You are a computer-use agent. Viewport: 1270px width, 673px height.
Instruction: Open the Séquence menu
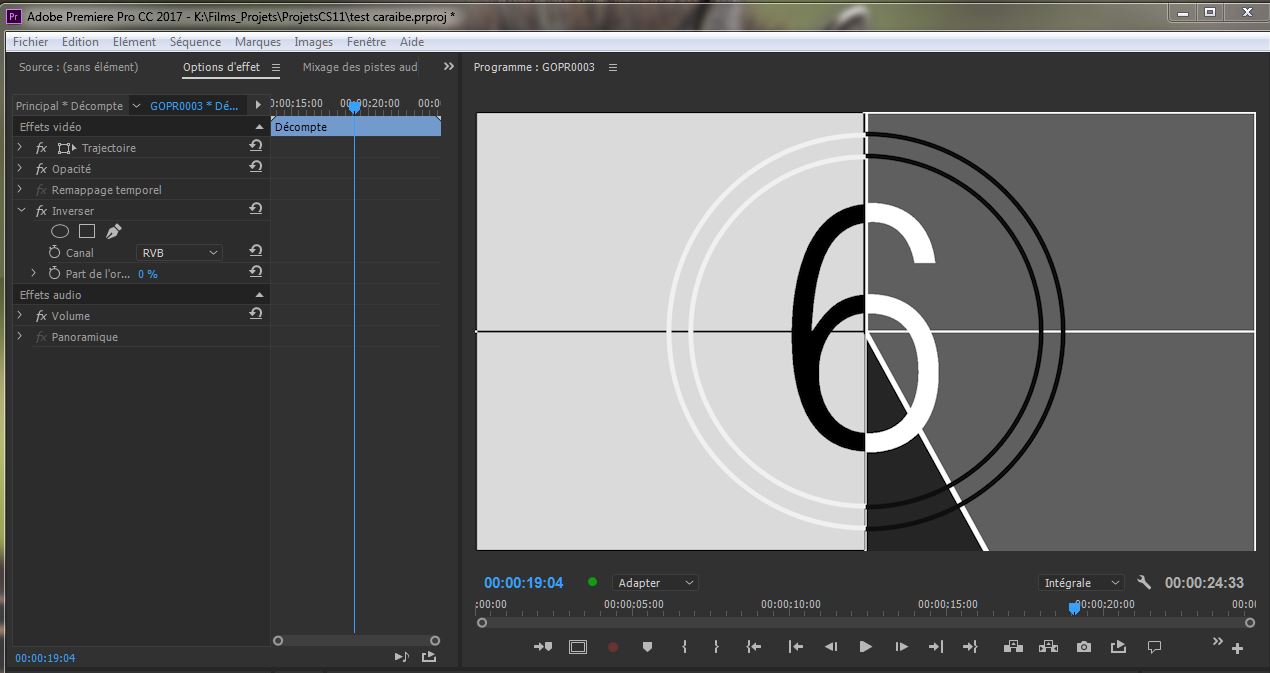195,42
